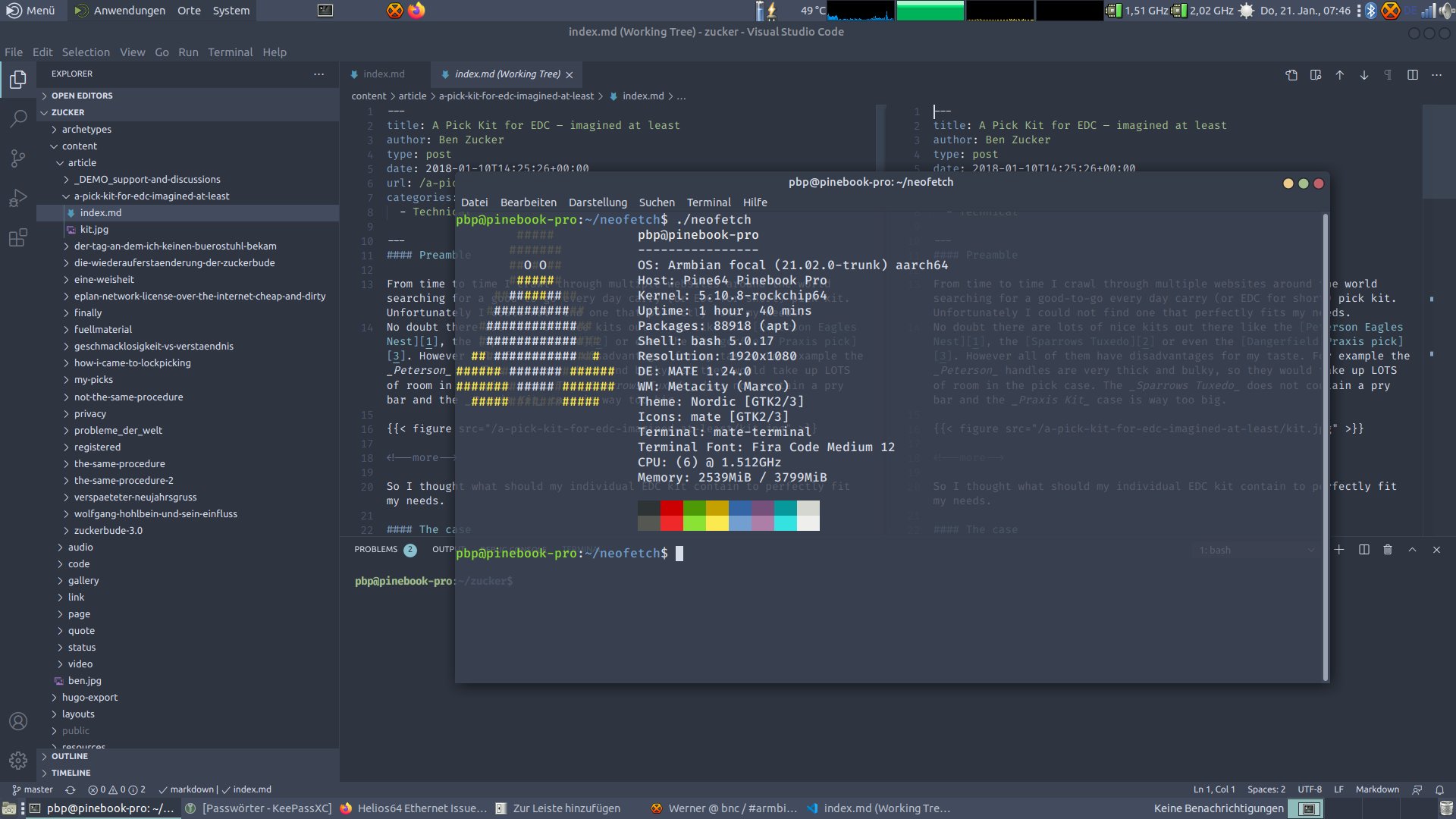Click UTF-8 encoding in status bar
1456x819 pixels.
coord(1310,789)
